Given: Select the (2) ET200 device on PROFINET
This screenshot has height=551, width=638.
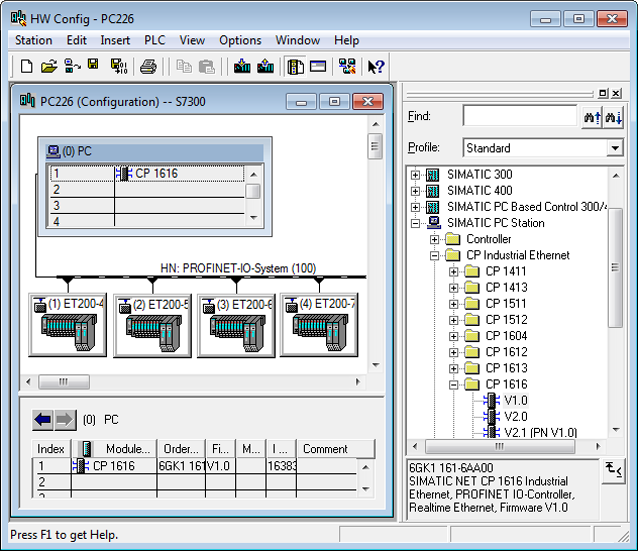Looking at the screenshot, I should pos(152,325).
